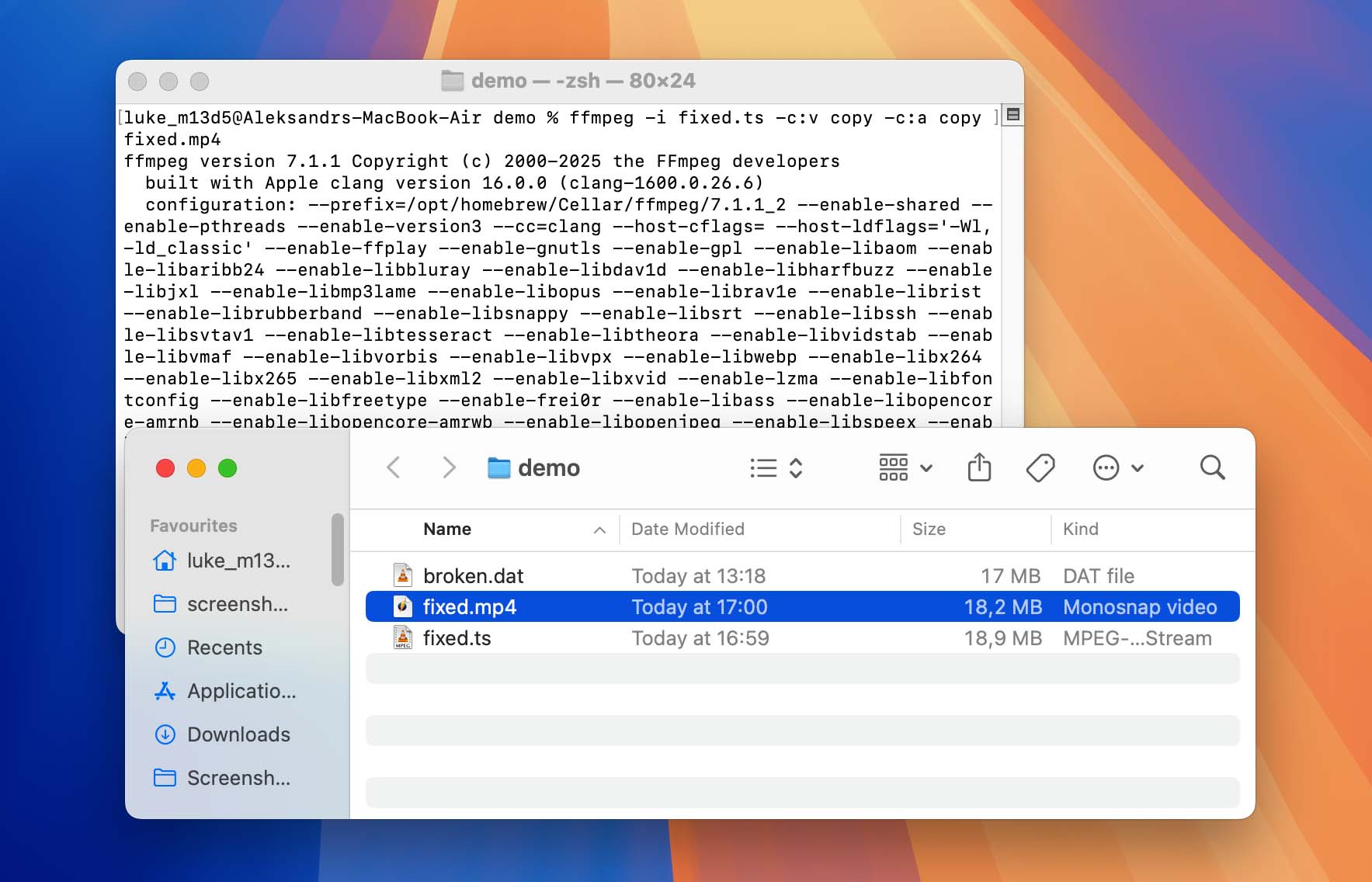Click the home icon in sidebar
This screenshot has width=1372, height=882.
coord(165,561)
